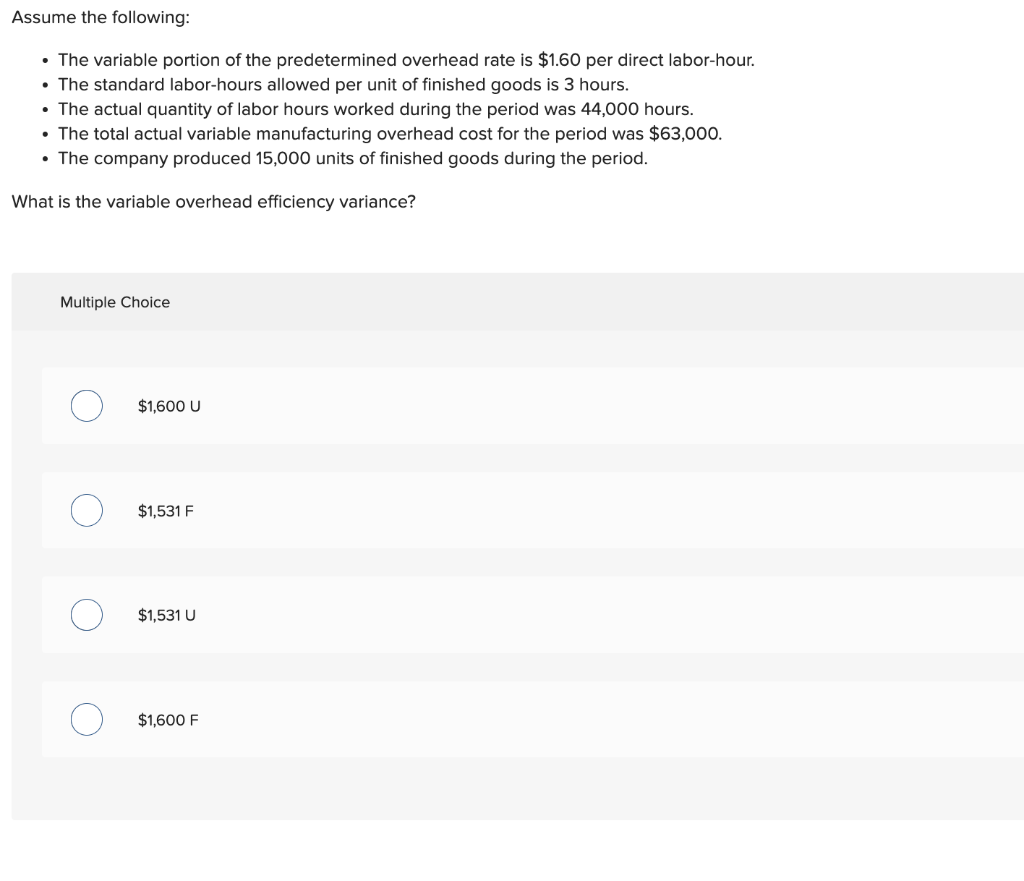Click the total actual variable overhead cost bullet
1024x881 pixels.
(390, 134)
